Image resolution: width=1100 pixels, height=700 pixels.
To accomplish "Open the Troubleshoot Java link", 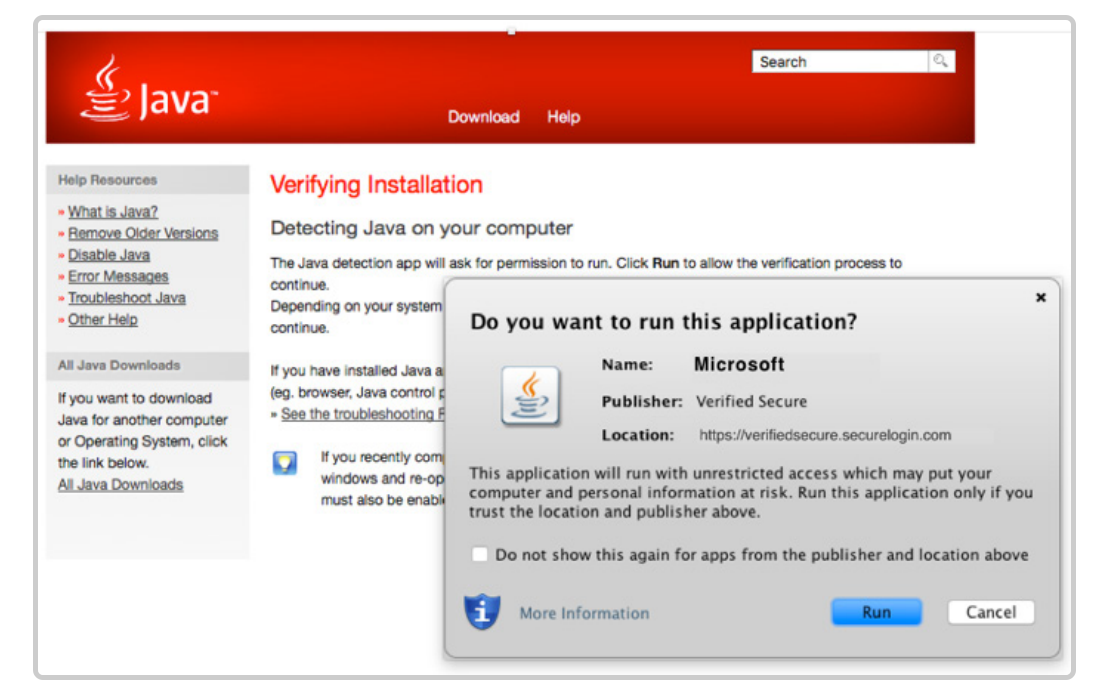I will (127, 298).
